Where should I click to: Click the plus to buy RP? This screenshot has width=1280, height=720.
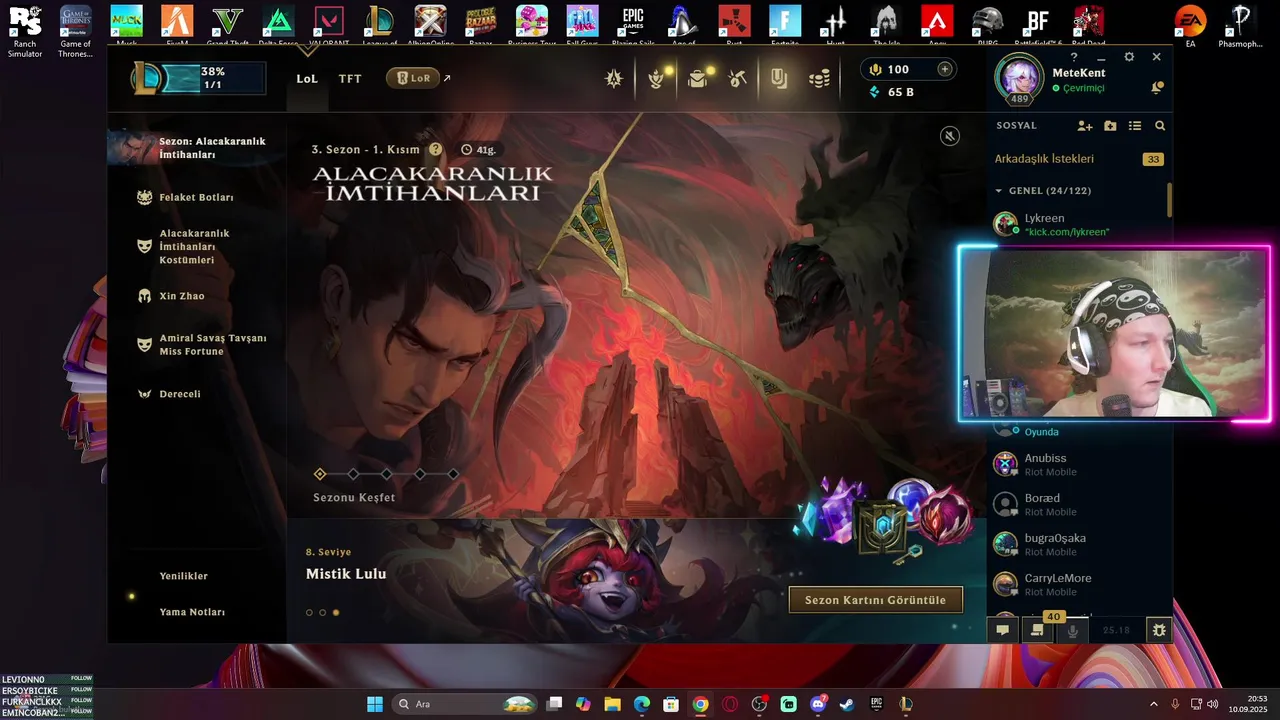(x=944, y=69)
